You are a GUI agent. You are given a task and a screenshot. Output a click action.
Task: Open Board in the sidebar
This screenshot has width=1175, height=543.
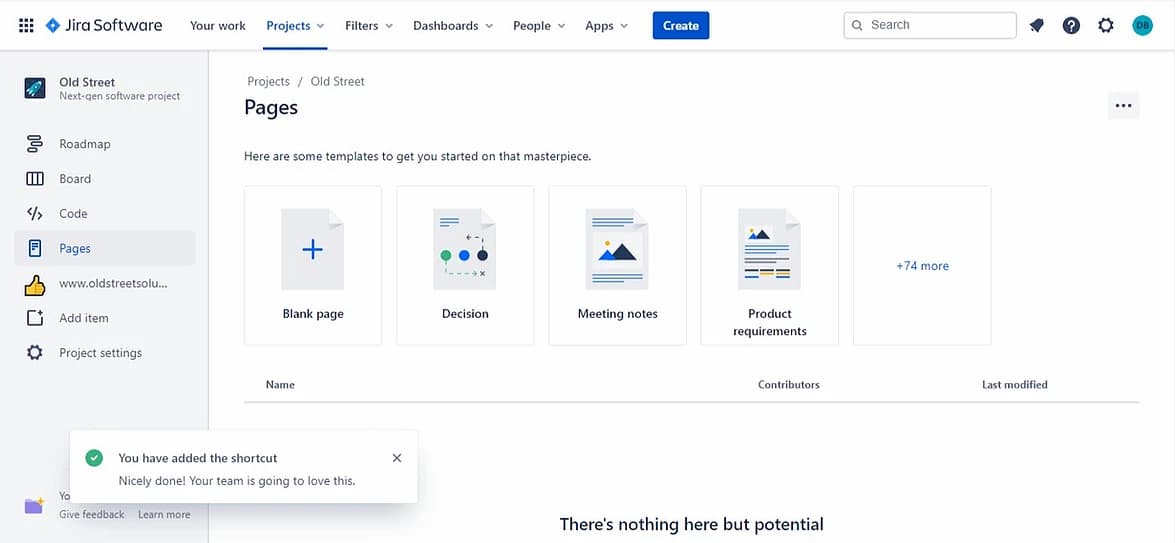(x=74, y=179)
